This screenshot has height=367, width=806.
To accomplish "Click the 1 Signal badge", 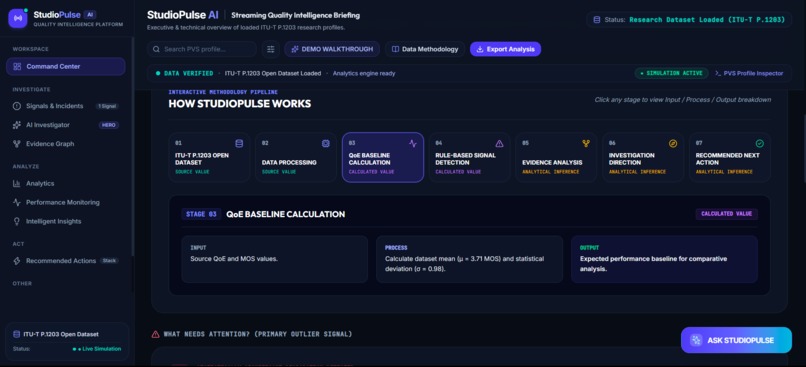I will click(107, 106).
